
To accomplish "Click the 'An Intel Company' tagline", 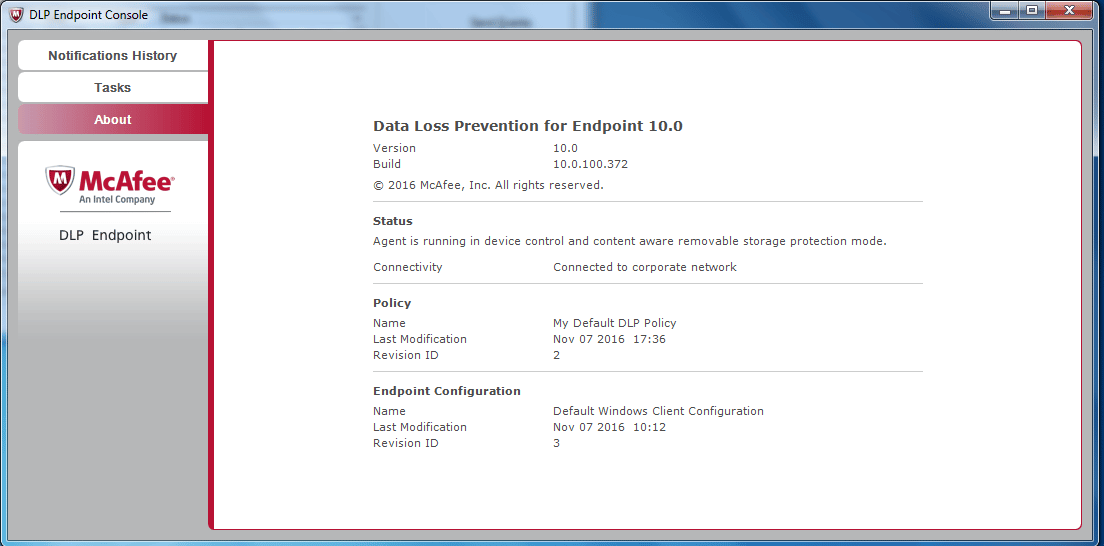I will tap(117, 200).
